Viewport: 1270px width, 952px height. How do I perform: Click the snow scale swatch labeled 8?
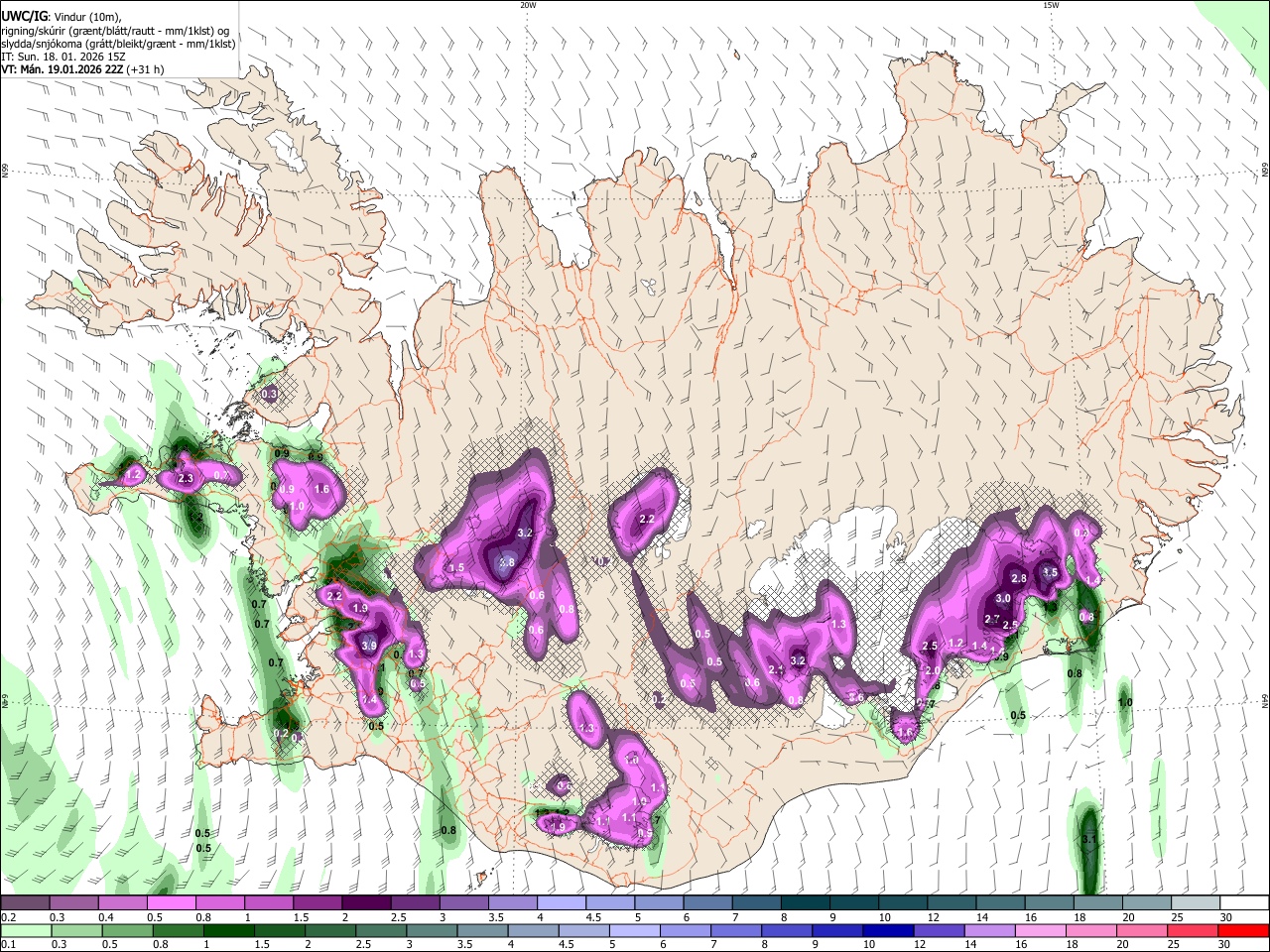click(806, 902)
